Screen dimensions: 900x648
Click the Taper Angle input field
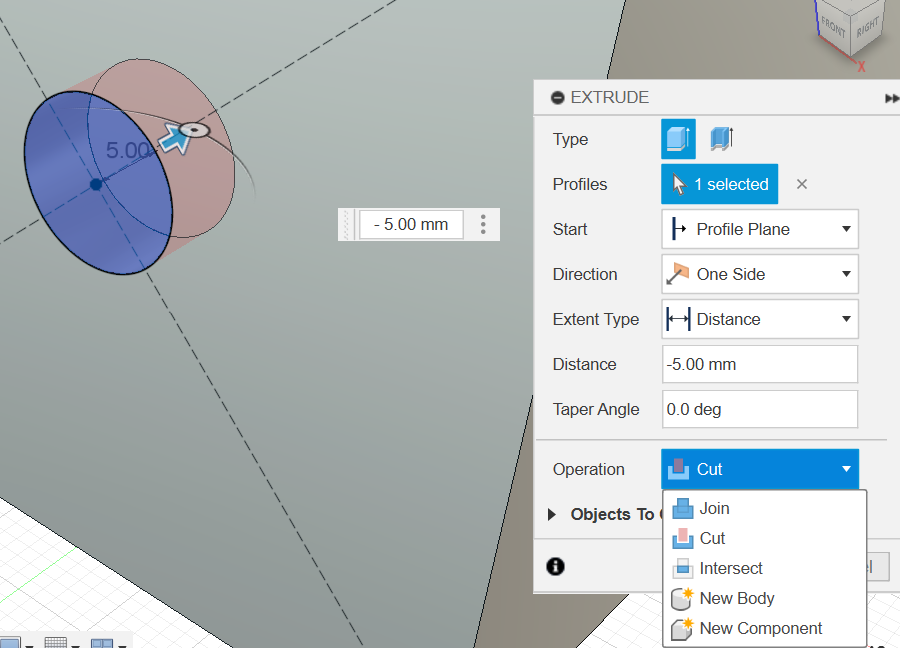(x=759, y=409)
